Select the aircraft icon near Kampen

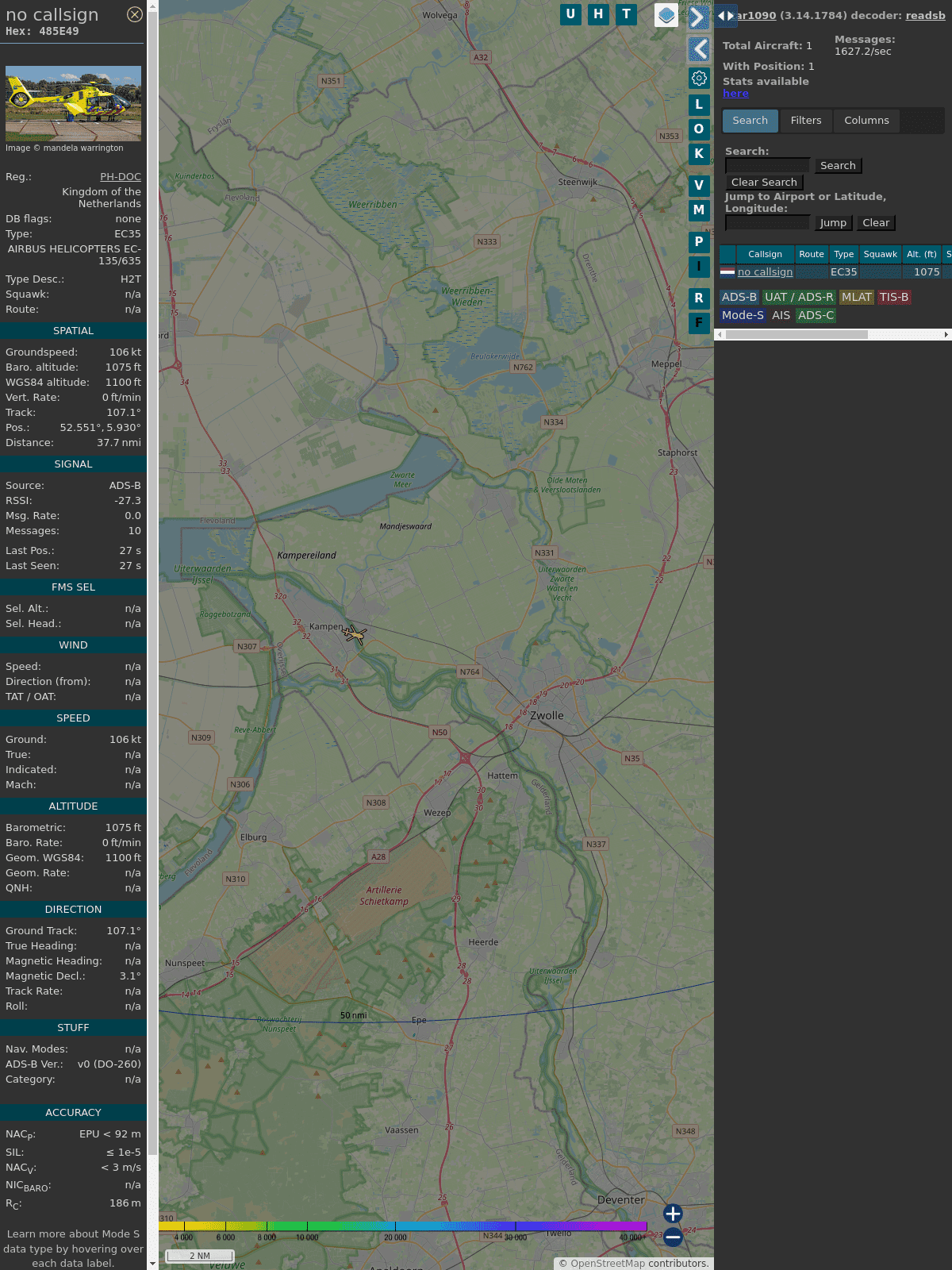tap(355, 634)
